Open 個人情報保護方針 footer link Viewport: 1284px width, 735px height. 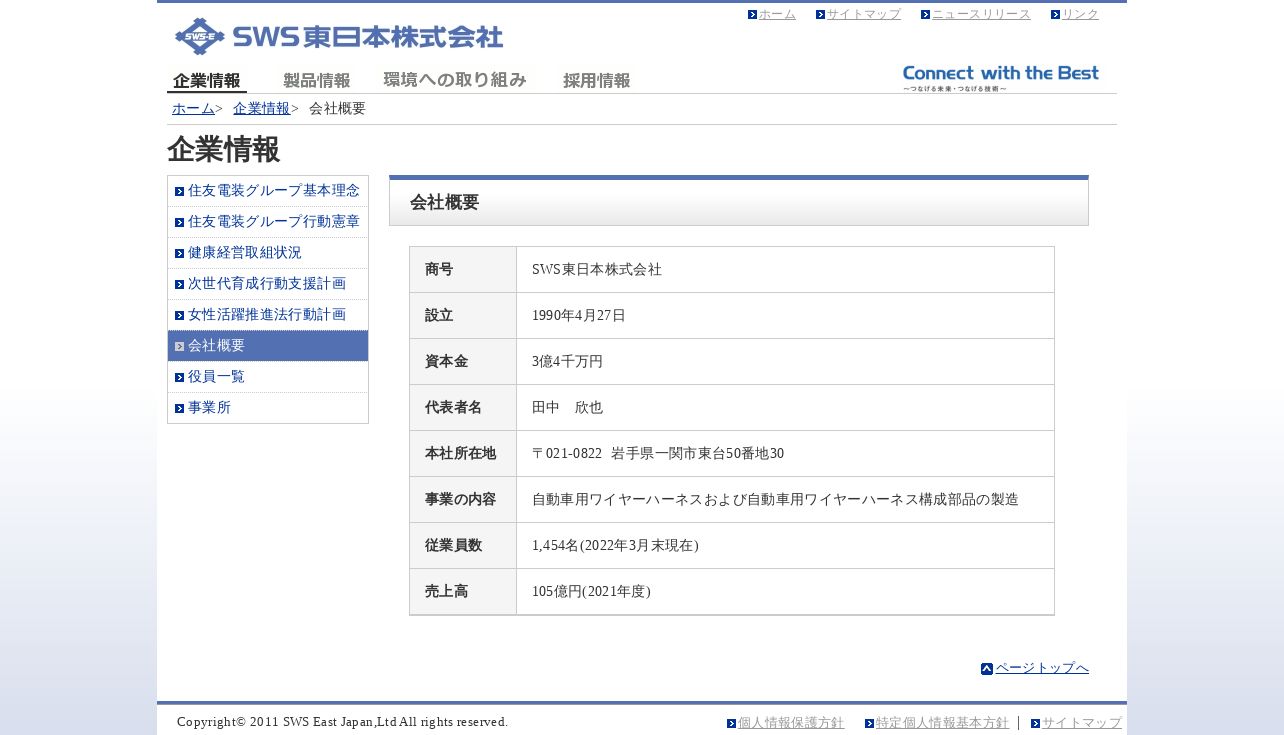(x=791, y=722)
